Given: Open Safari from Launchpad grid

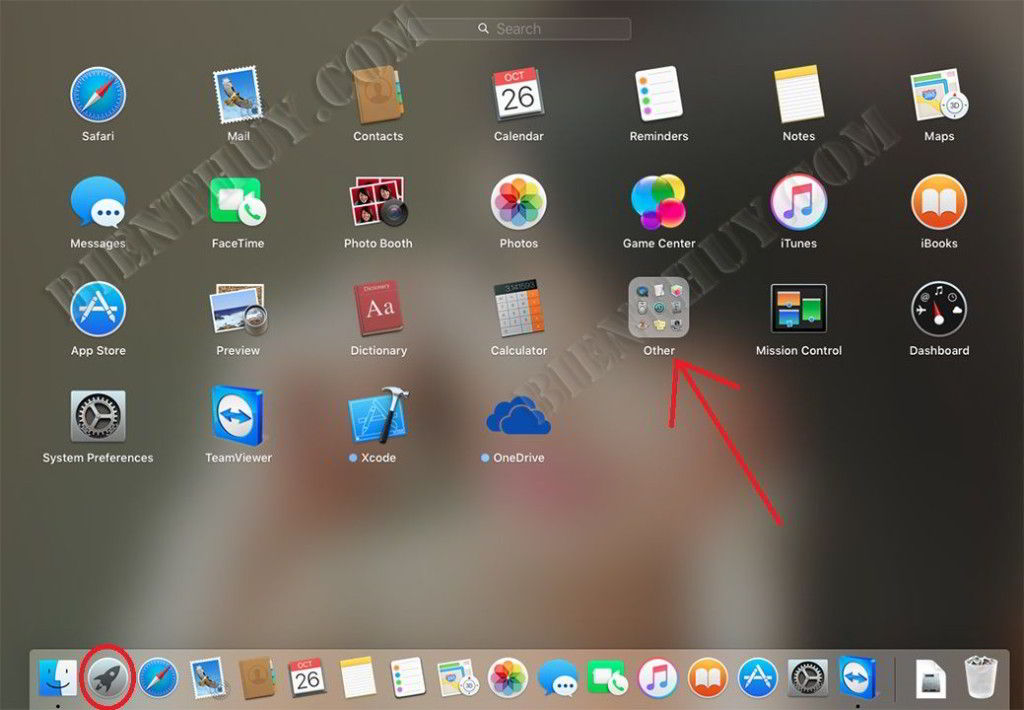Looking at the screenshot, I should pos(98,95).
